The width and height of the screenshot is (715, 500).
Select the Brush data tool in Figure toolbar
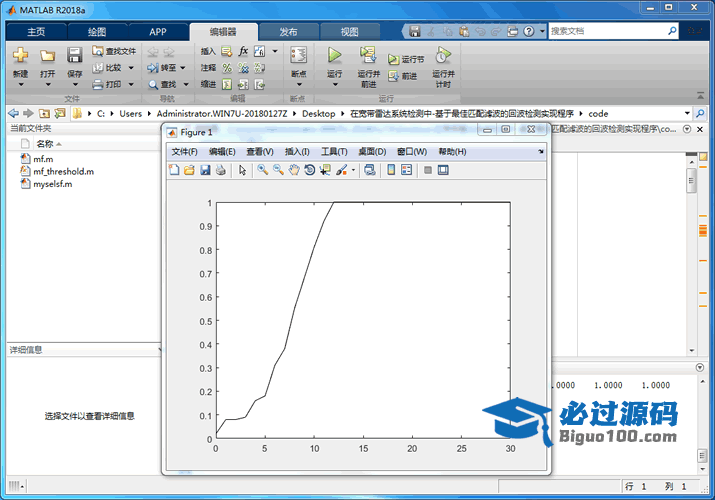pyautogui.click(x=341, y=170)
